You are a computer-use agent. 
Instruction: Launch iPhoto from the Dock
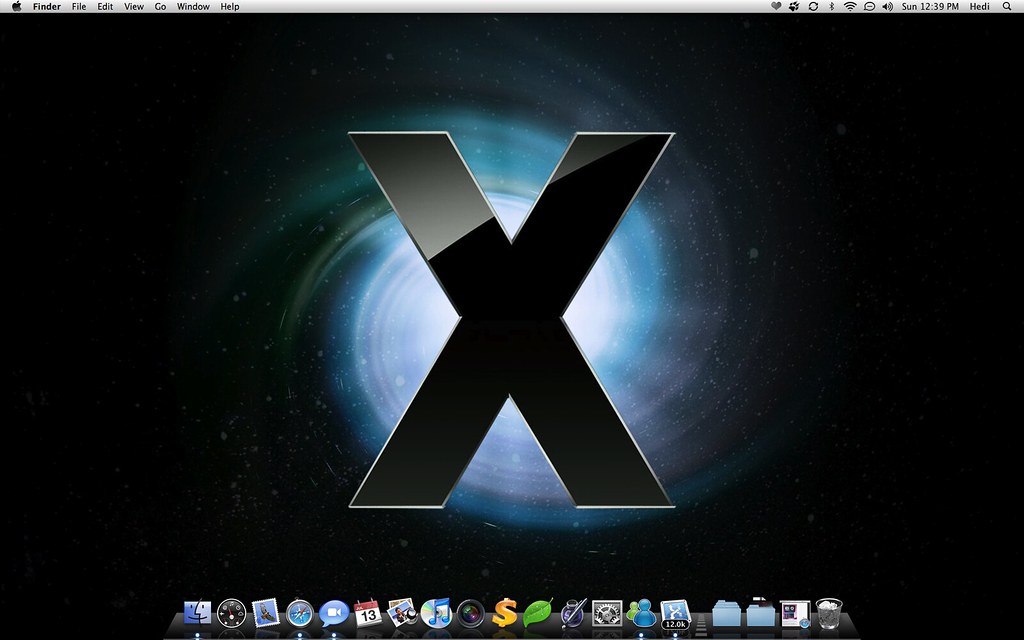click(x=402, y=614)
